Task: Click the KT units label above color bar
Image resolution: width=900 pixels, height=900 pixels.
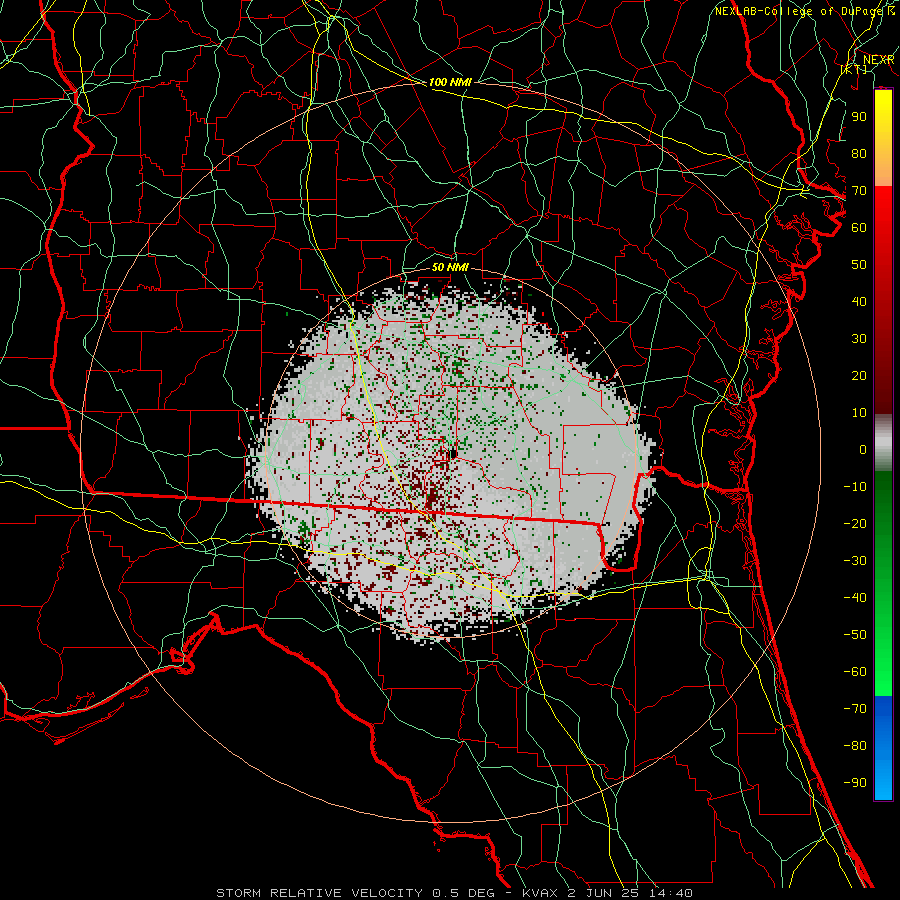Action: [854, 69]
